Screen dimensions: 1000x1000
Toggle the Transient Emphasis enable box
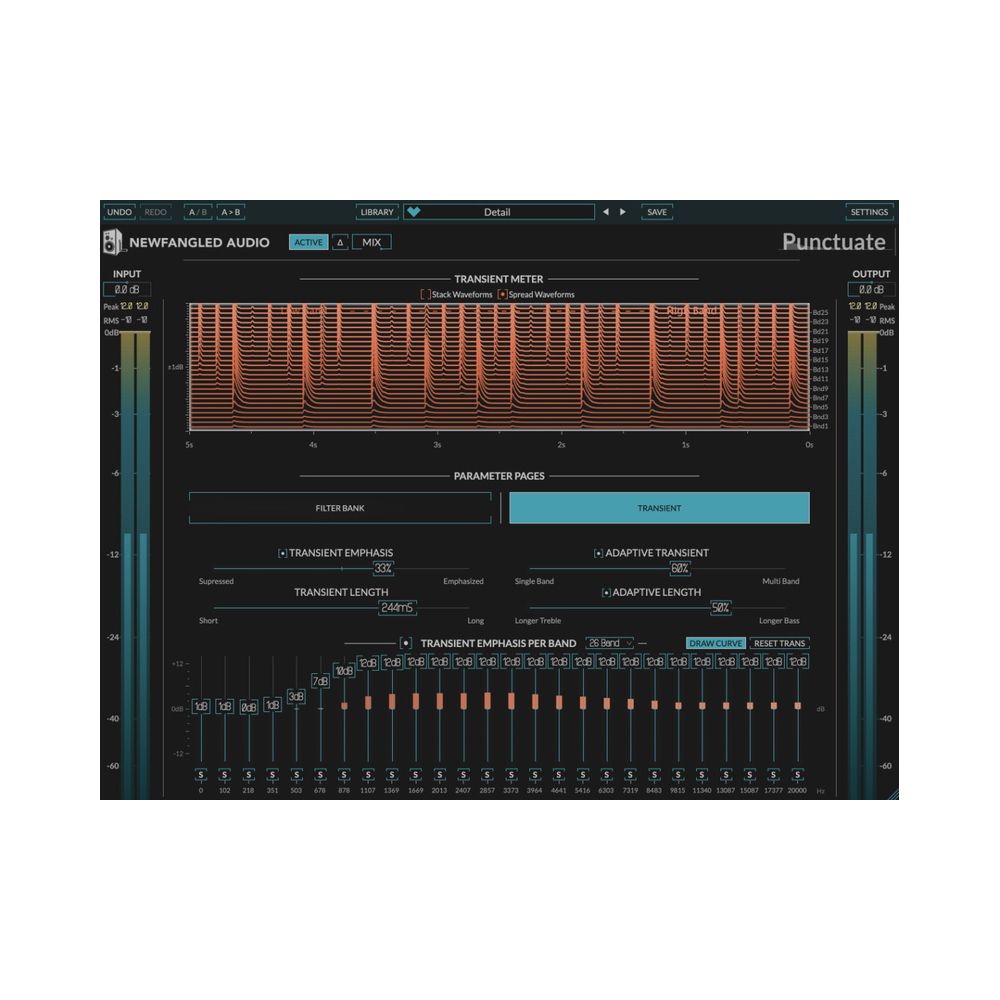[283, 553]
